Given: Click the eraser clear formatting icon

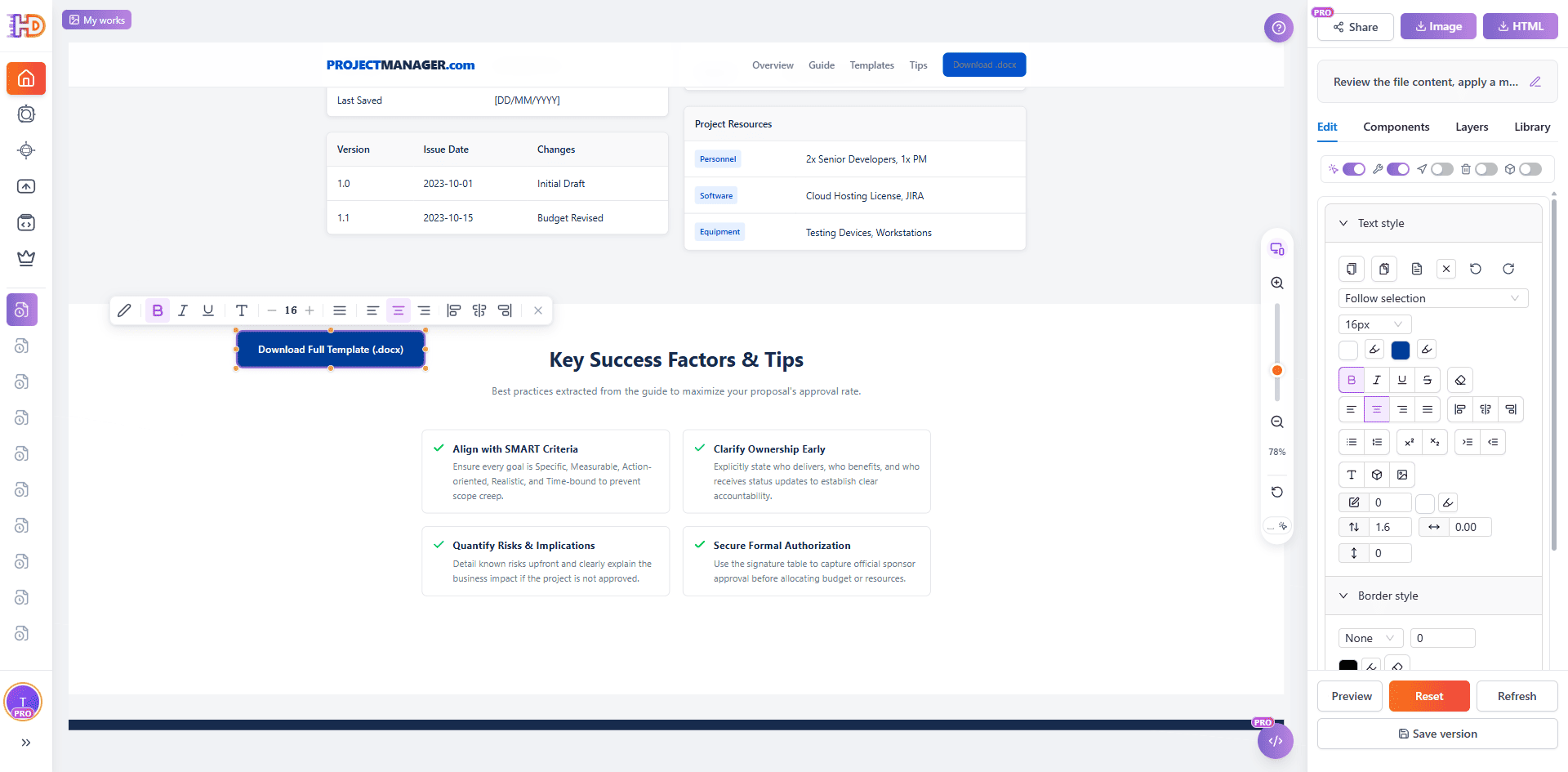Looking at the screenshot, I should (1460, 380).
